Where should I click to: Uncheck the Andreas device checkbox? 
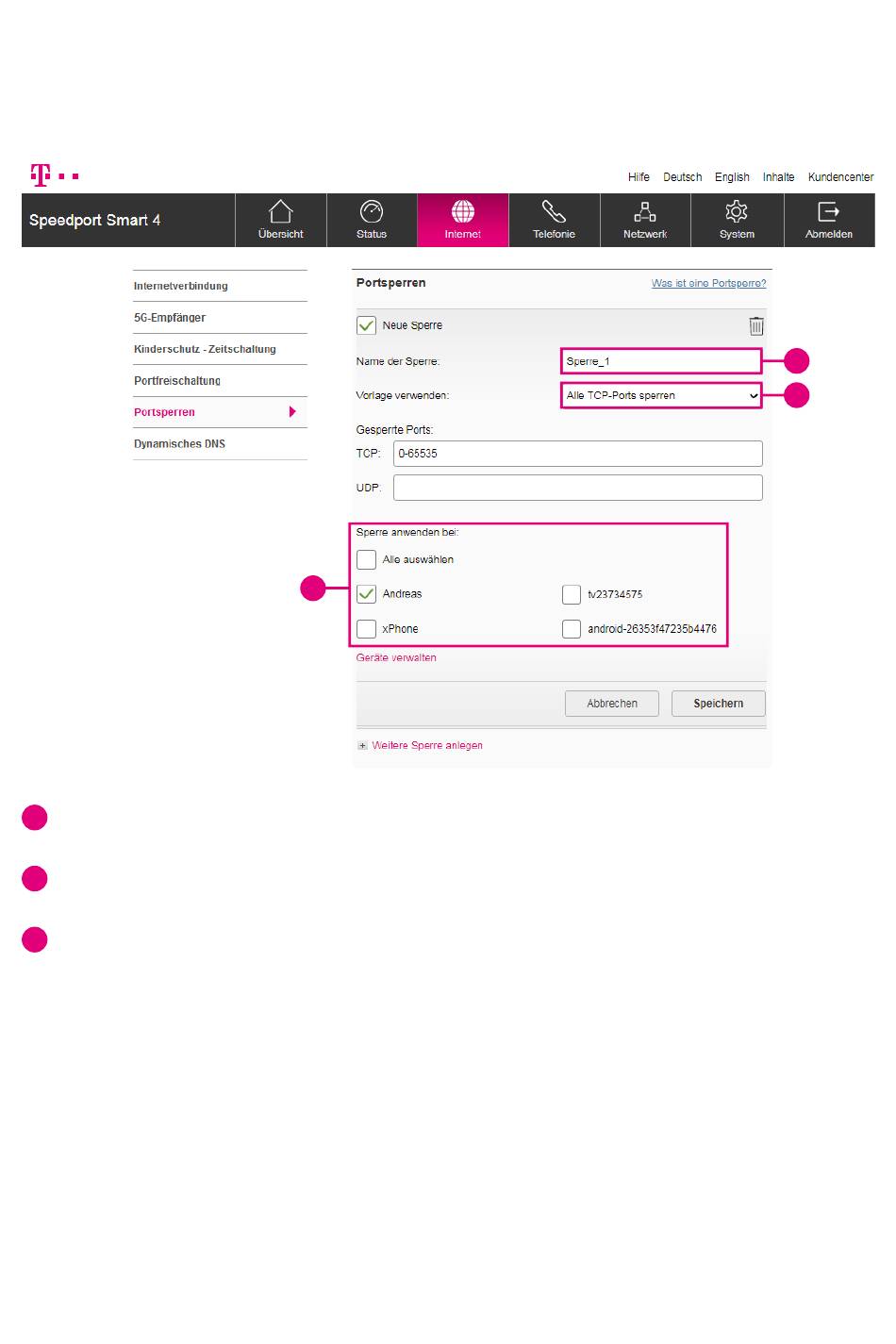(x=367, y=594)
